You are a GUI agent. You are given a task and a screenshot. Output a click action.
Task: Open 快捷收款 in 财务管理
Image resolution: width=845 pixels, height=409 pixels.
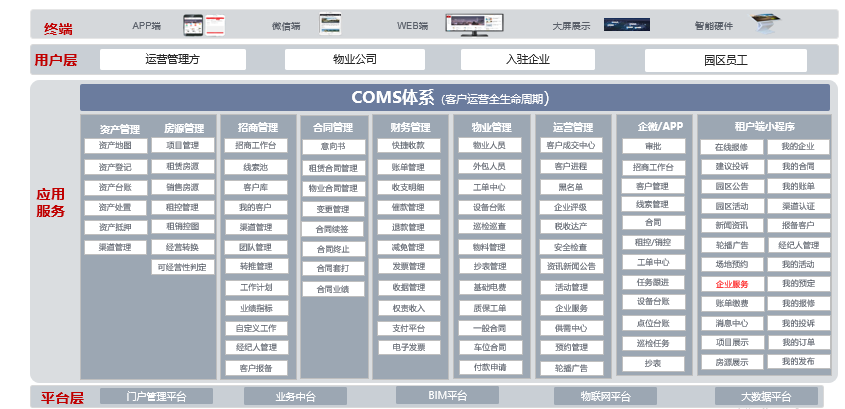tap(408, 146)
